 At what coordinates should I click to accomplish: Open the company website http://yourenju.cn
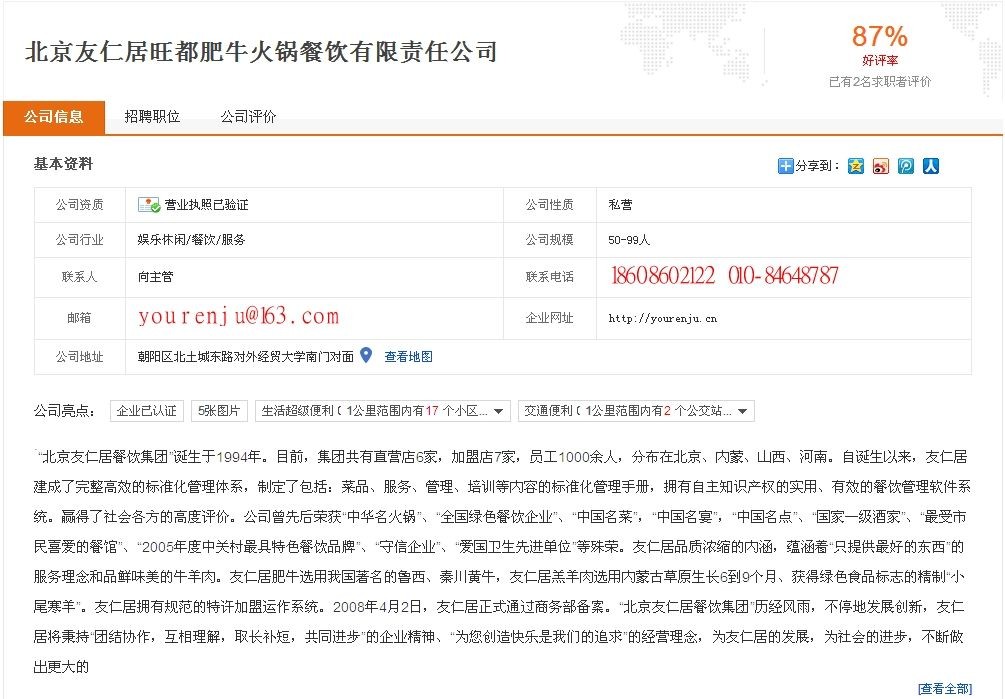(x=662, y=319)
